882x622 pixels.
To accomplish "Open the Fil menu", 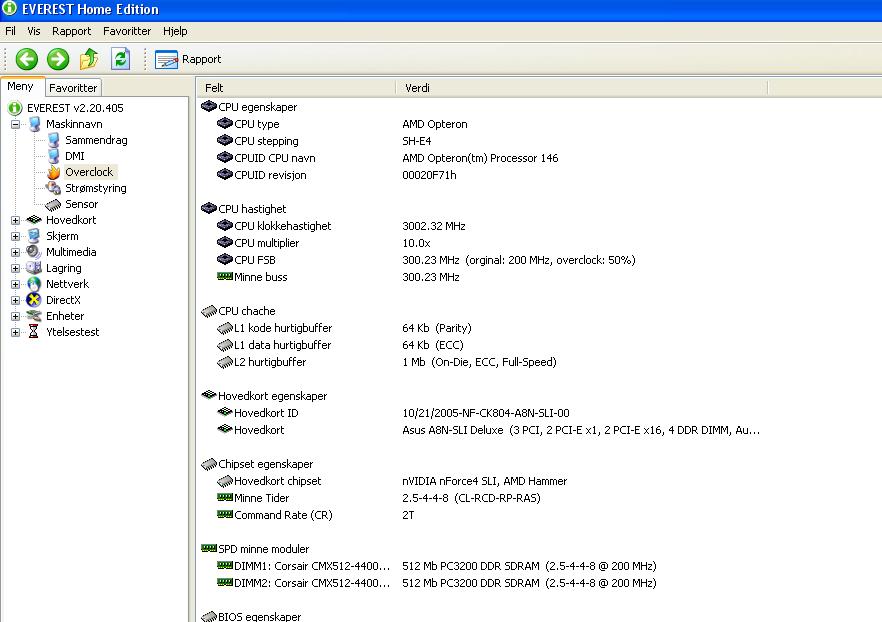I will pyautogui.click(x=10, y=31).
